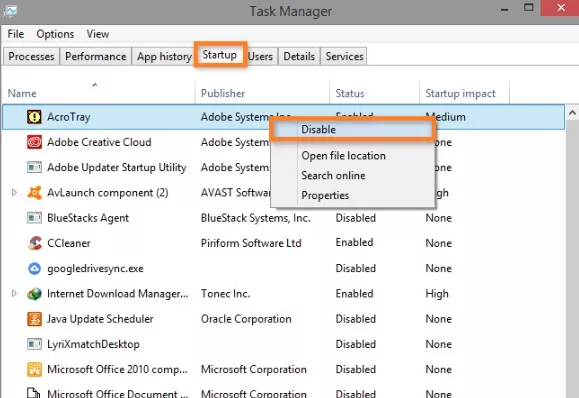
Task: Click the CCleaner icon
Action: point(34,243)
